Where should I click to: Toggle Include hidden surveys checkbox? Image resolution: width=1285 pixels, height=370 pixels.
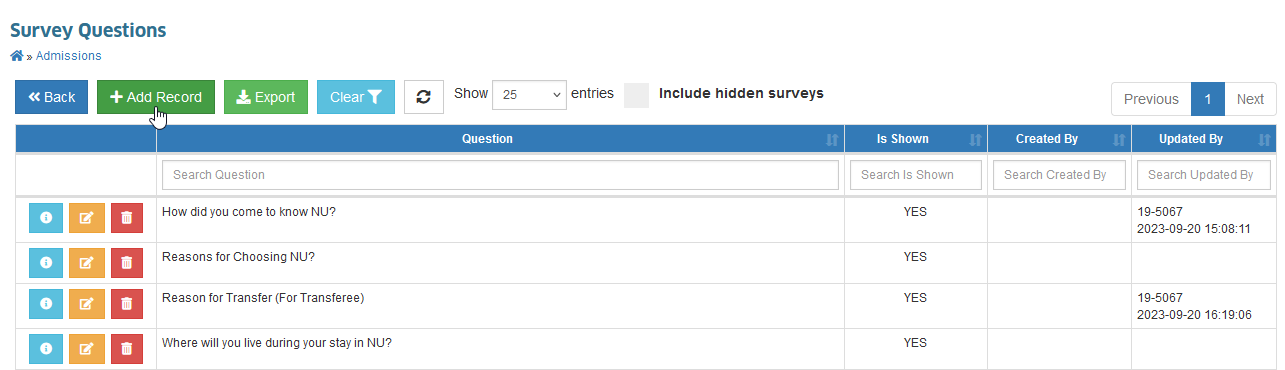(x=636, y=94)
